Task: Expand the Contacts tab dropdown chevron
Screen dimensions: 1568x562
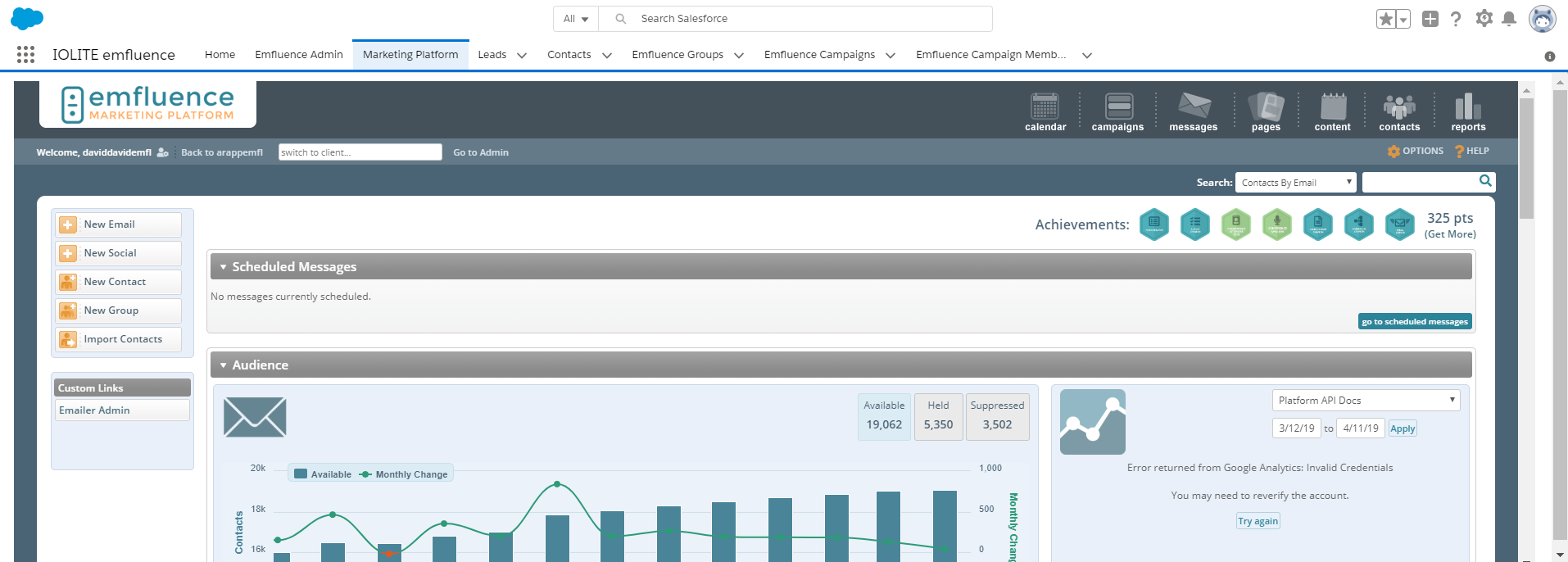Action: [607, 56]
